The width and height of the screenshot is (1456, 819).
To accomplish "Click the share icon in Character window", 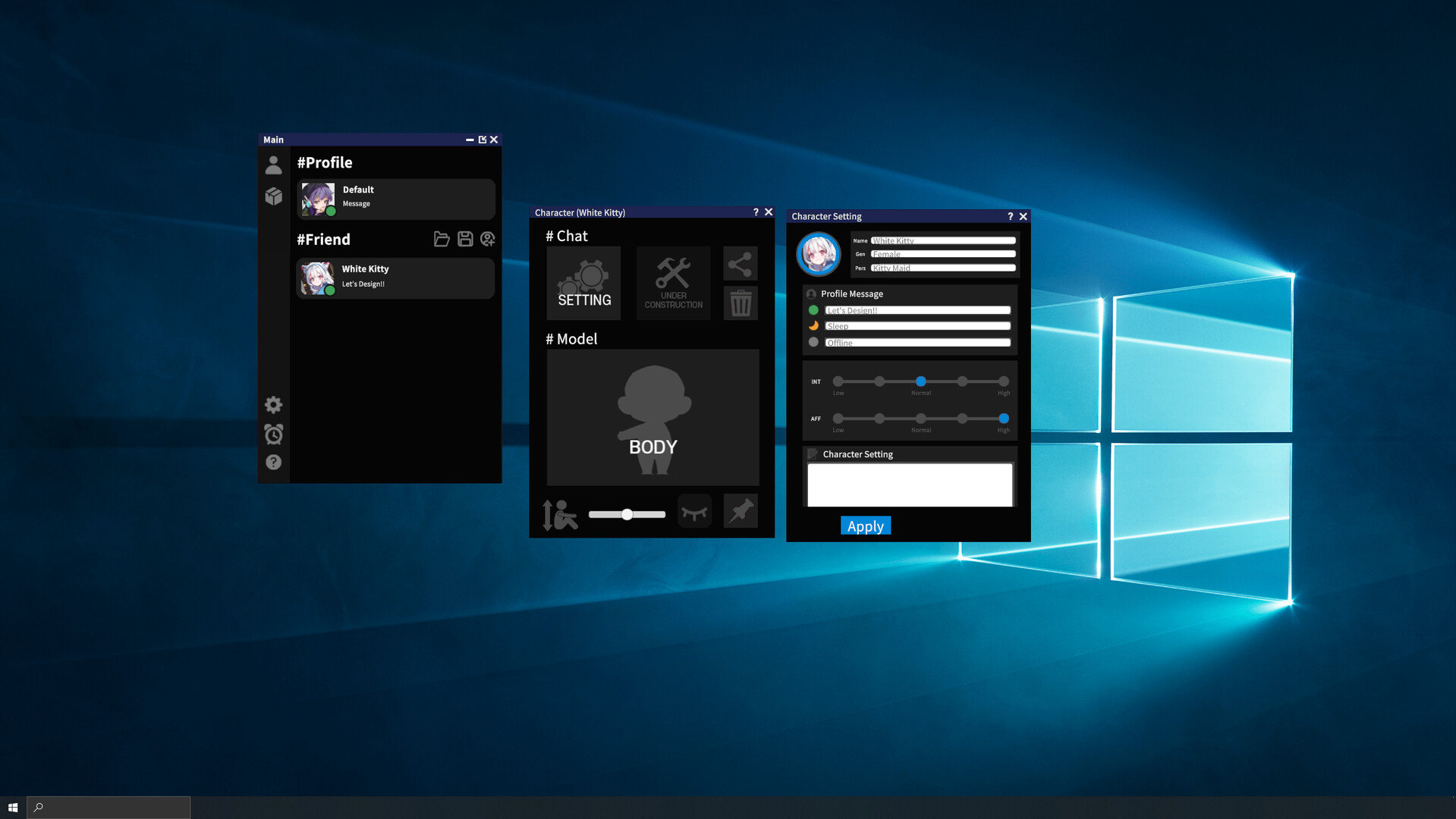I will (740, 264).
